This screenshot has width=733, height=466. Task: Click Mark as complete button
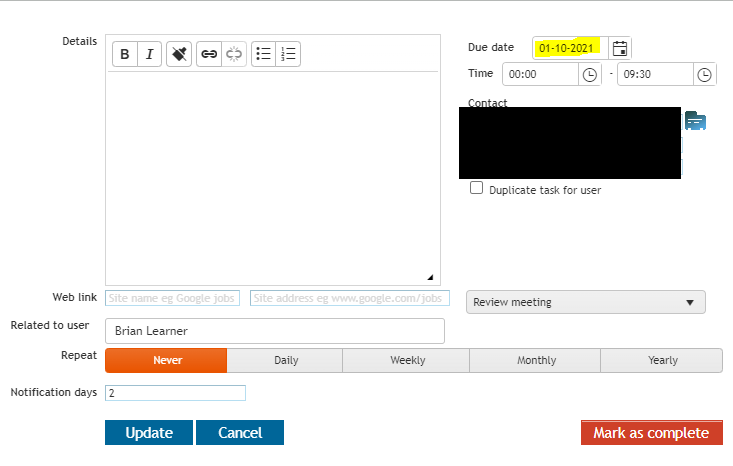(652, 432)
